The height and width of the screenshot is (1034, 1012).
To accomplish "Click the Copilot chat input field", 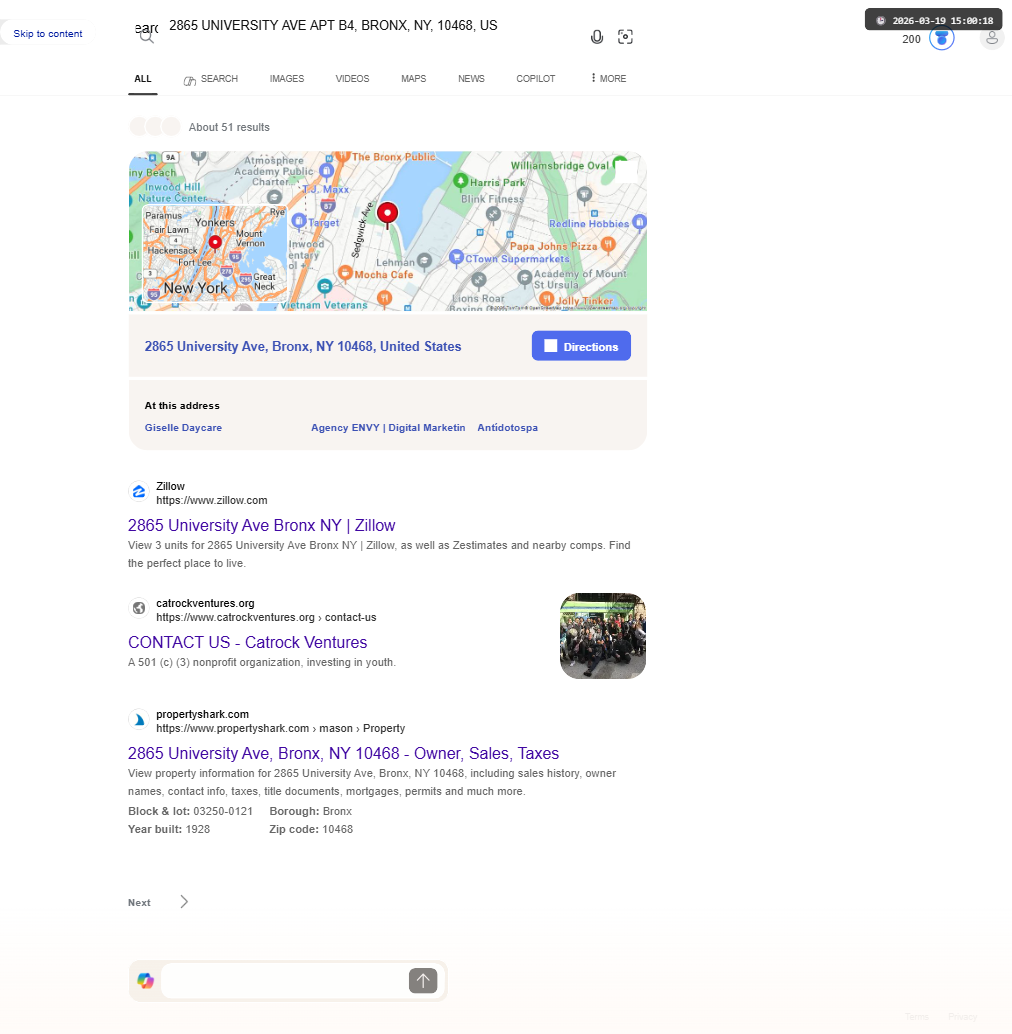I will (x=283, y=981).
